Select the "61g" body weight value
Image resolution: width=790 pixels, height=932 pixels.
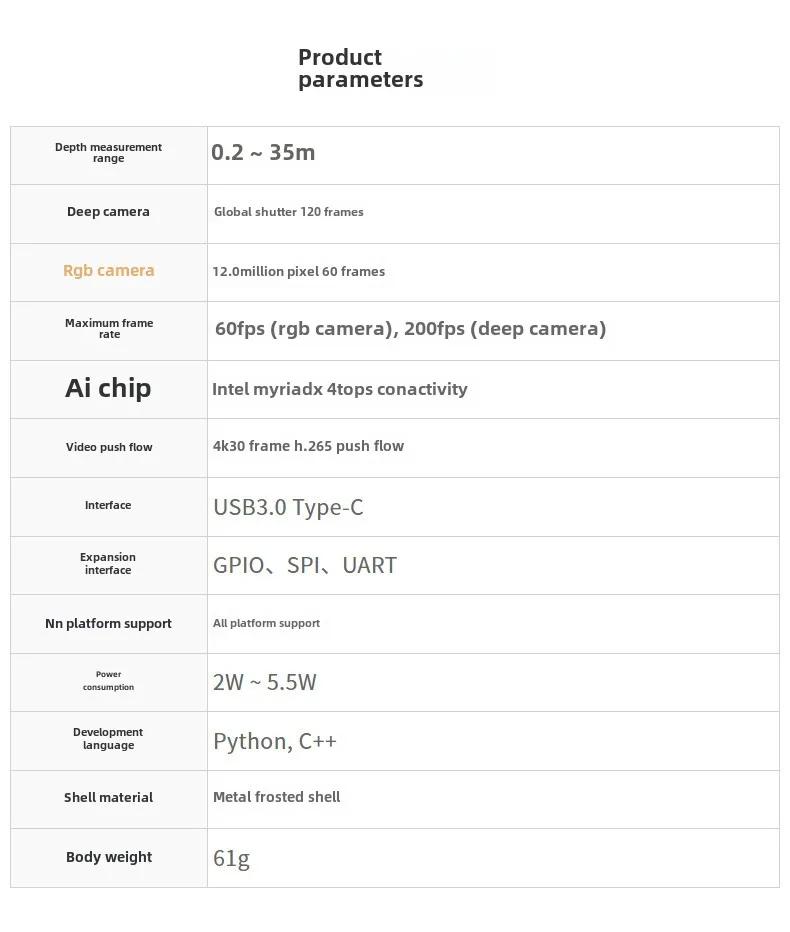coord(231,858)
